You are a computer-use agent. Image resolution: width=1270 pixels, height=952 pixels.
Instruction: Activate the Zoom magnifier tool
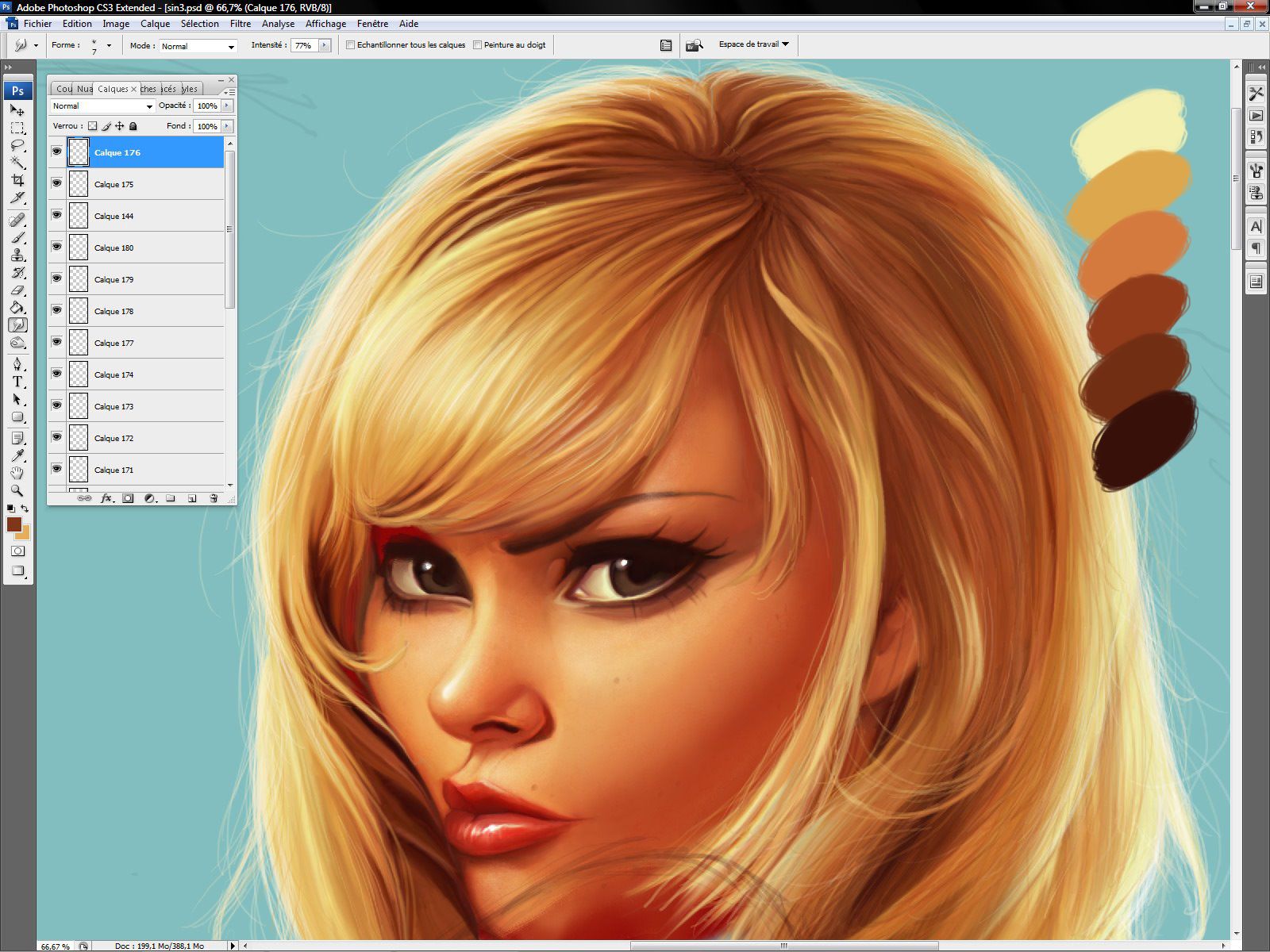pos(17,490)
